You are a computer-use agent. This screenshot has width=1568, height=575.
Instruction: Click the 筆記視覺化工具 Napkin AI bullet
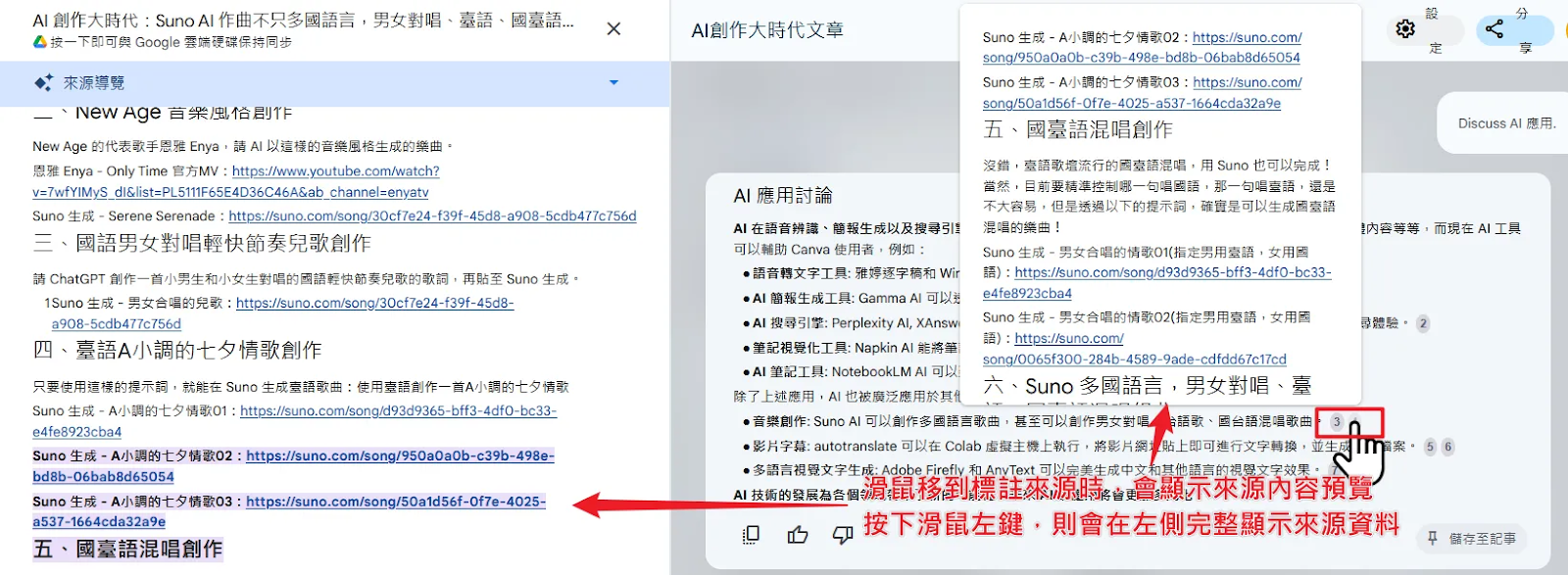tap(851, 347)
